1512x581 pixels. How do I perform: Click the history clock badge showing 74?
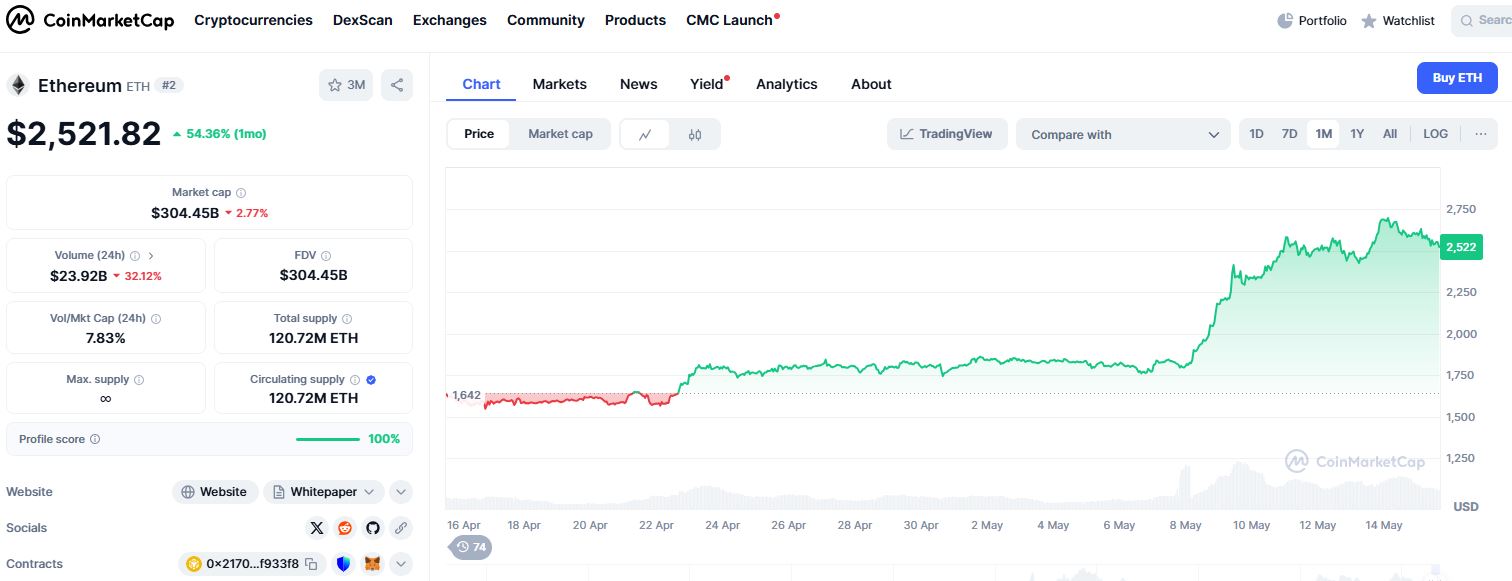(x=470, y=547)
